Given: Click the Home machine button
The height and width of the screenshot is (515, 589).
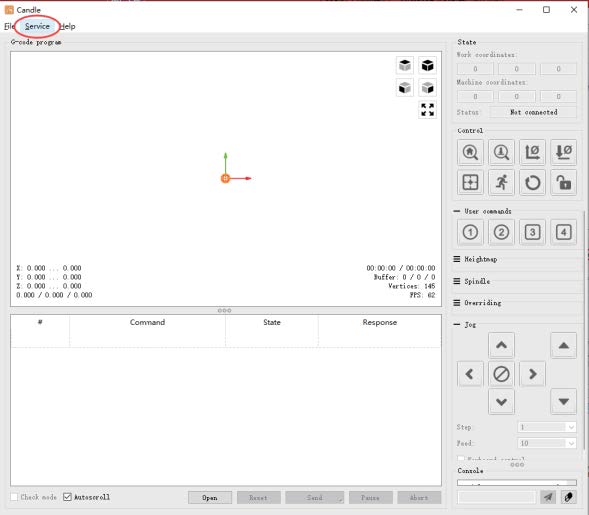Looking at the screenshot, I should [x=470, y=152].
